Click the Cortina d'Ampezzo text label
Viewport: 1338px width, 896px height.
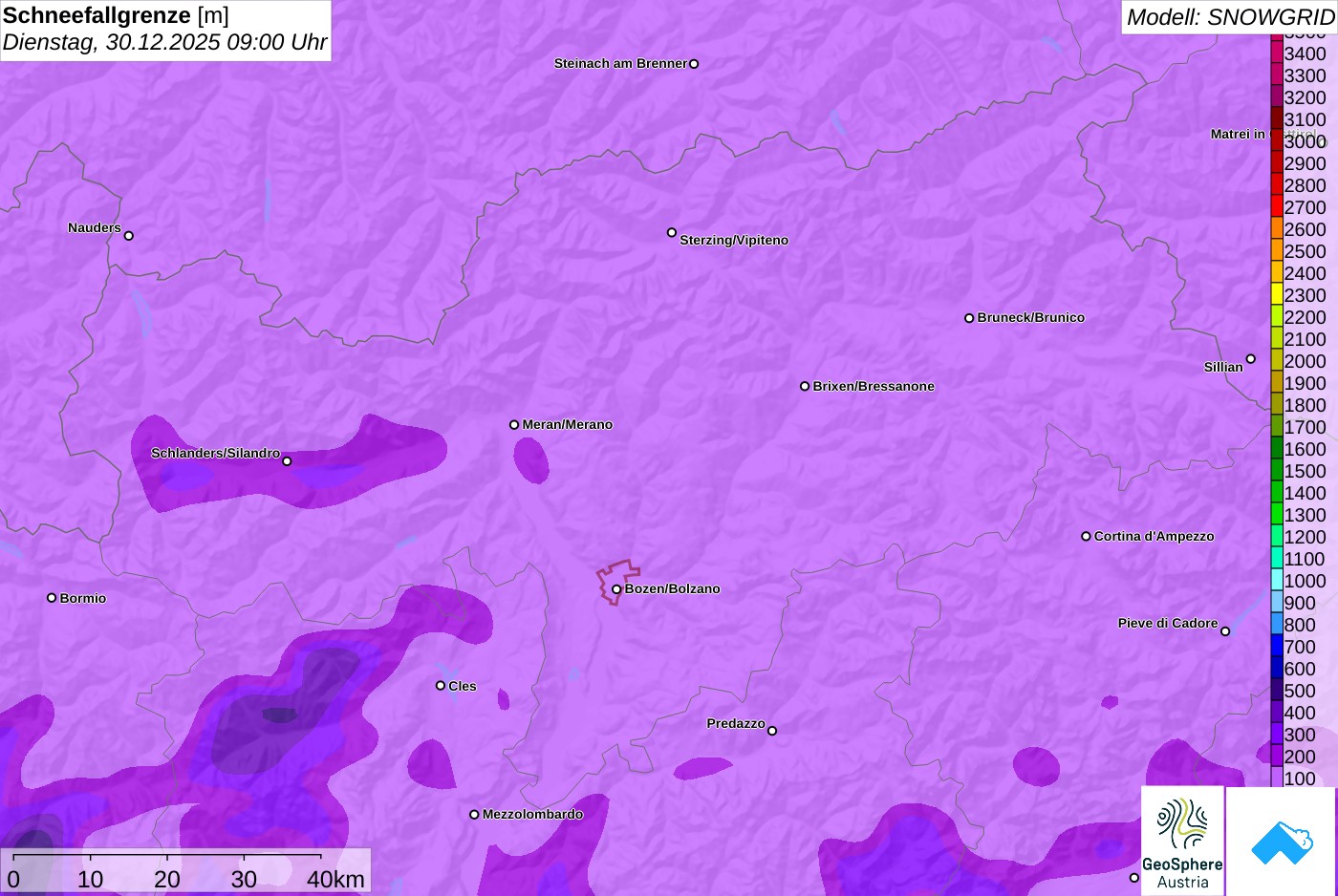[x=1155, y=536]
